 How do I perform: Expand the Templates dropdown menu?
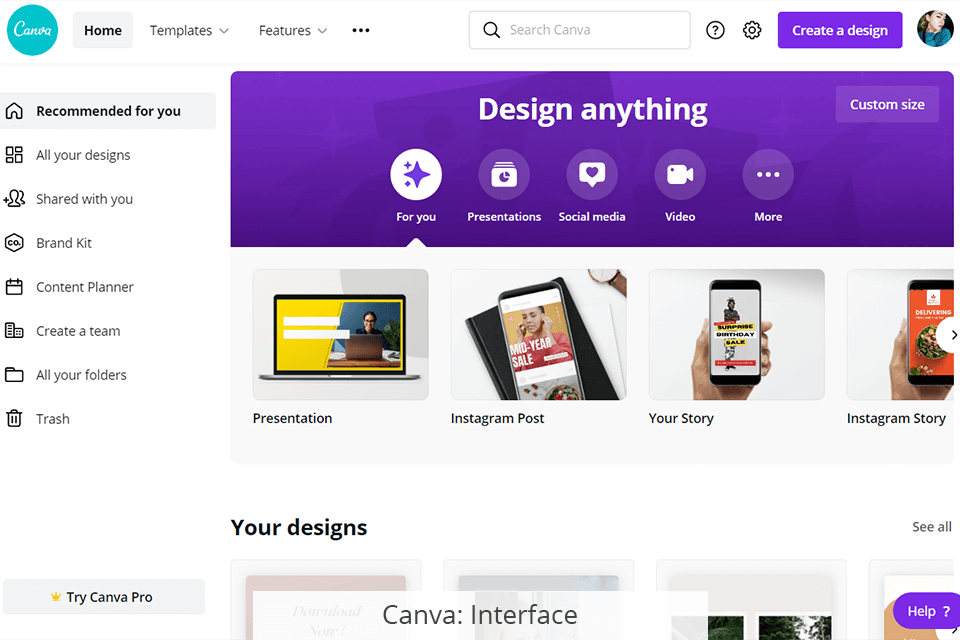[189, 30]
